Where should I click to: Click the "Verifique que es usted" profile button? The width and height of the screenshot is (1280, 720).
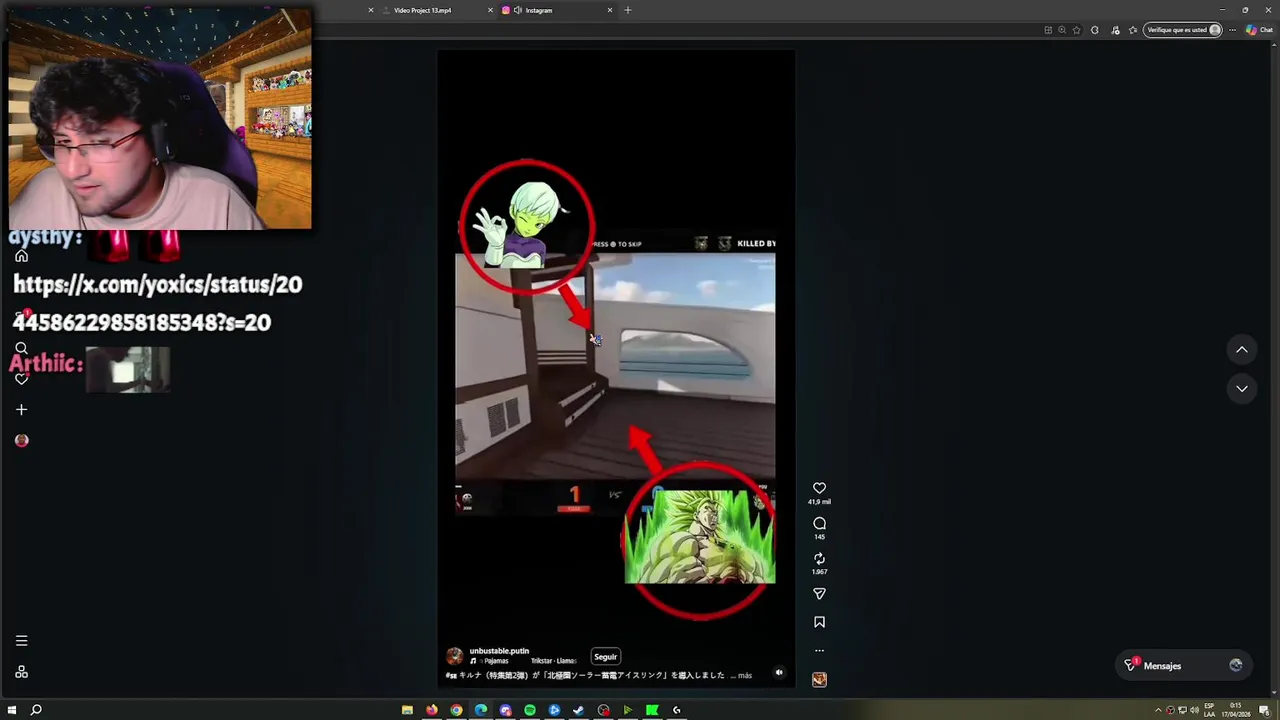coord(1184,30)
